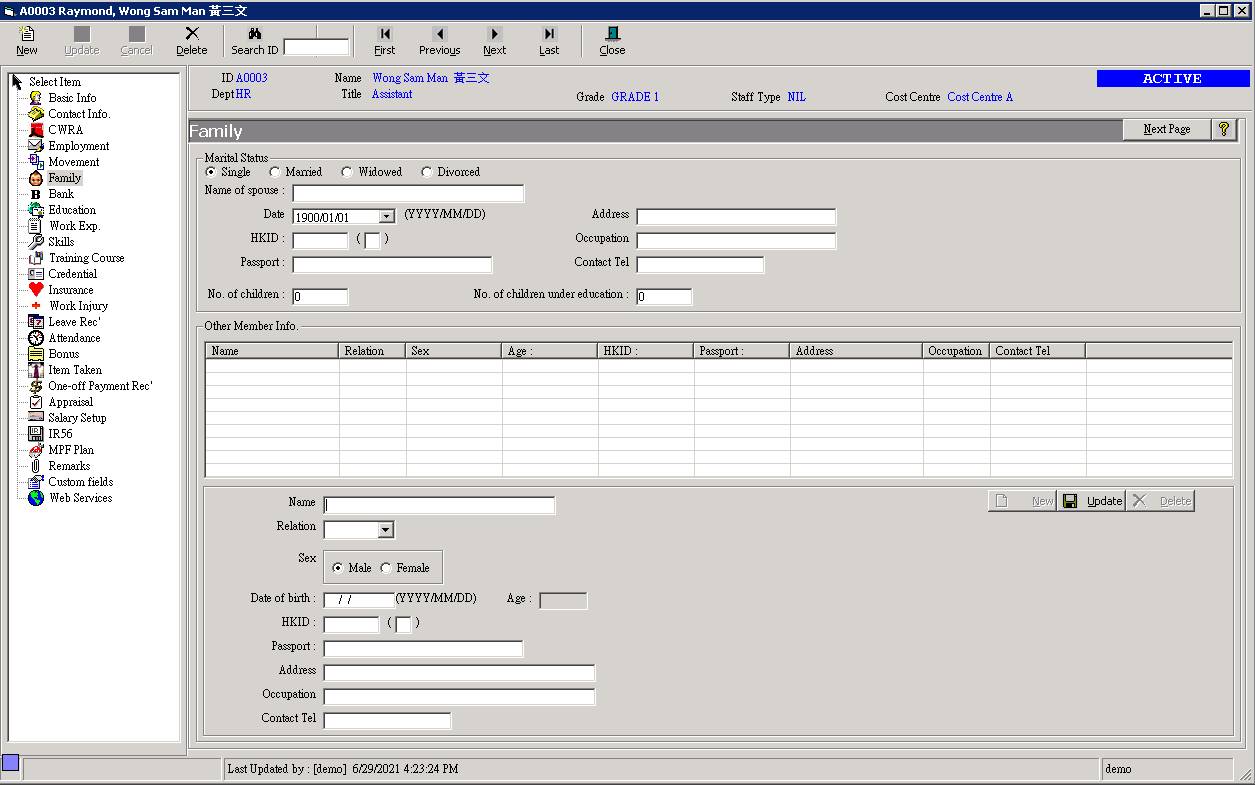This screenshot has width=1255, height=785.
Task: Choose Female for member sex
Action: [x=386, y=568]
